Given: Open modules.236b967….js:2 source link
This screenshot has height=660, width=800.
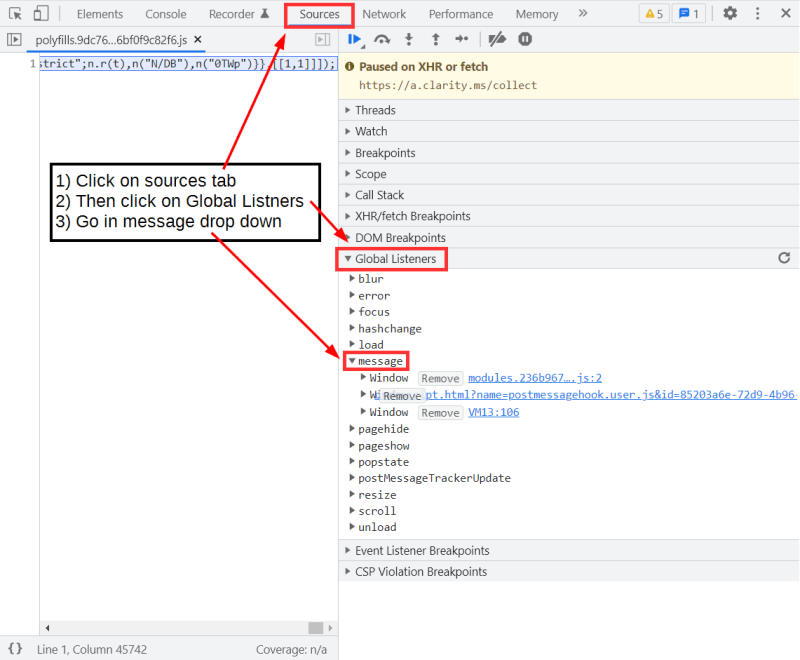Looking at the screenshot, I should [x=535, y=378].
